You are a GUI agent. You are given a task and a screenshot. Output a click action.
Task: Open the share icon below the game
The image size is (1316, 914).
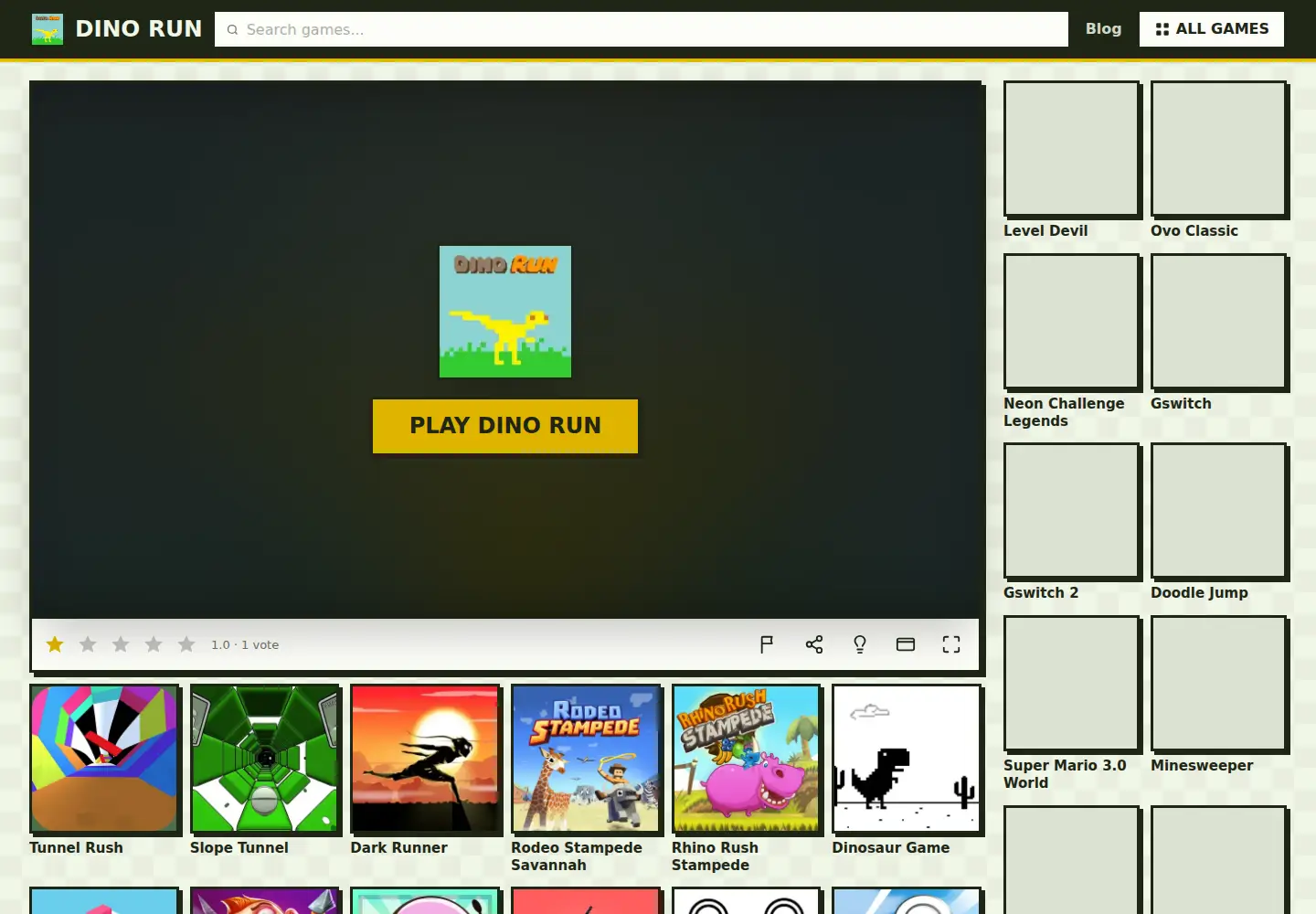(x=814, y=644)
